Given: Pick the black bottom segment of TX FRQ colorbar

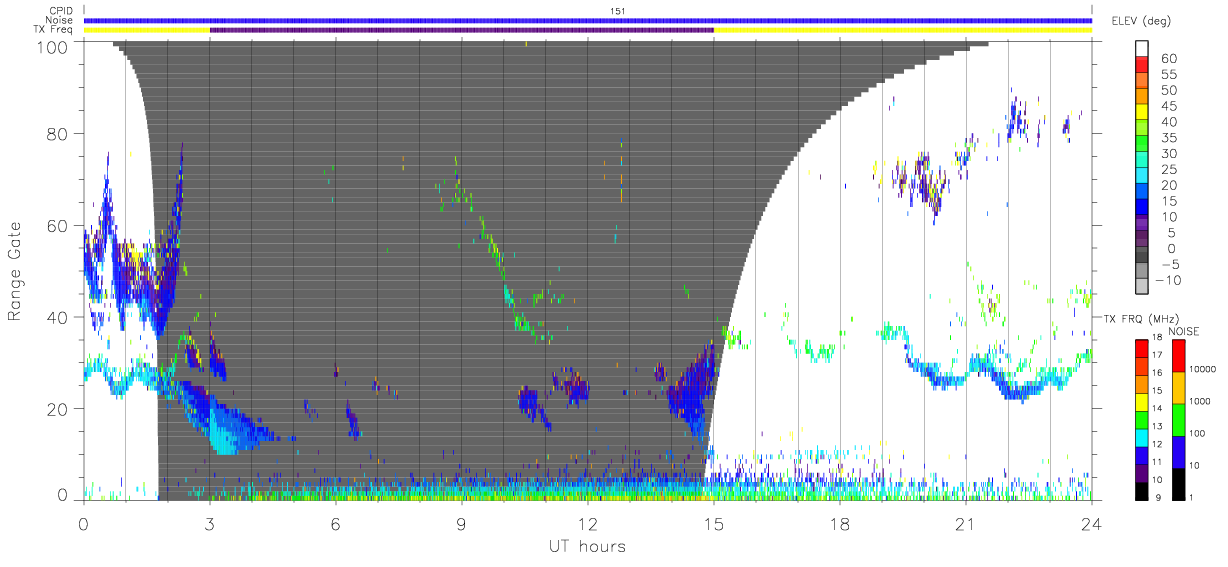Looking at the screenshot, I should (x=1142, y=491).
